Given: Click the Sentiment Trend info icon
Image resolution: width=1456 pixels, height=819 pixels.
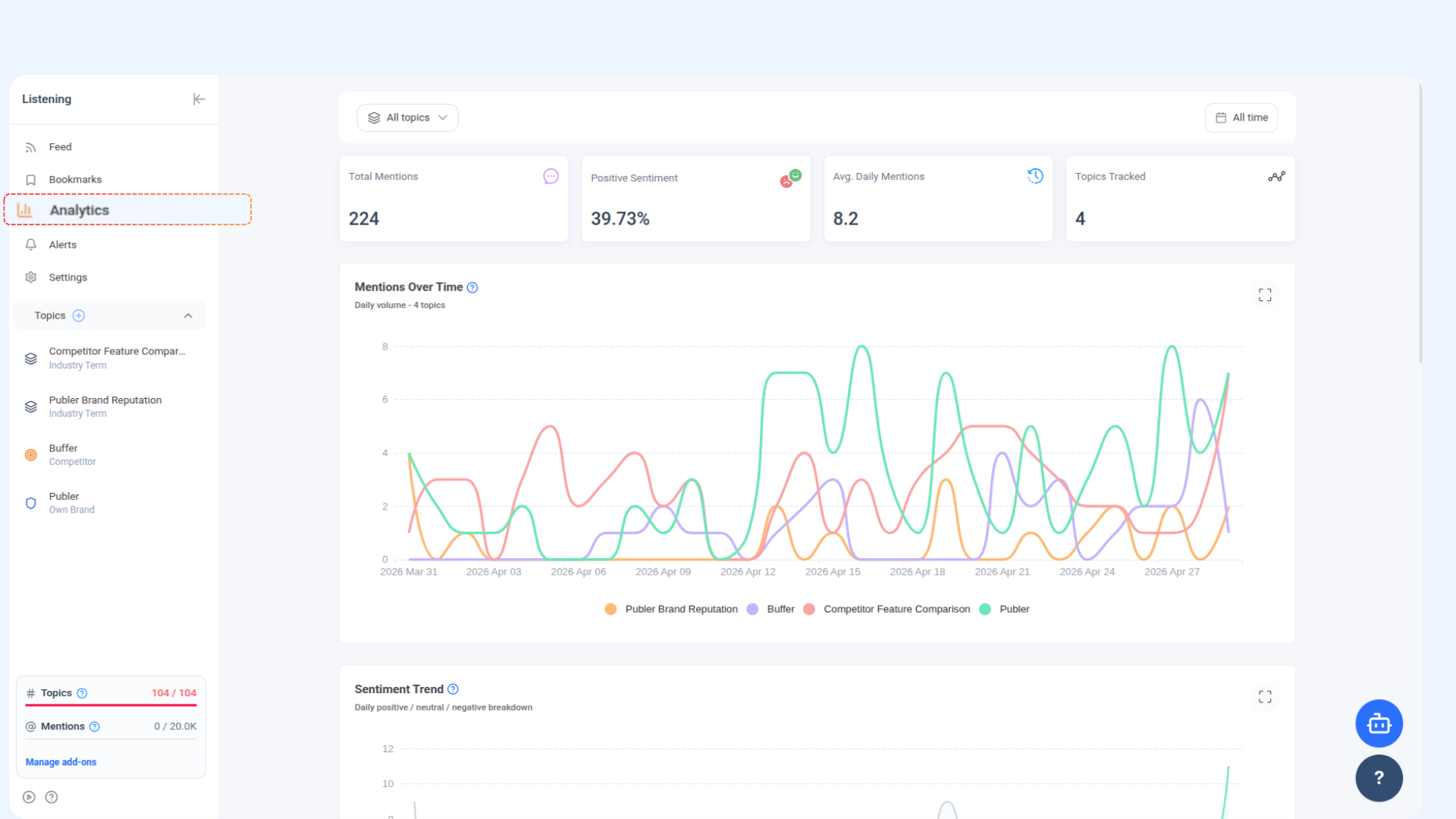Looking at the screenshot, I should pos(453,689).
